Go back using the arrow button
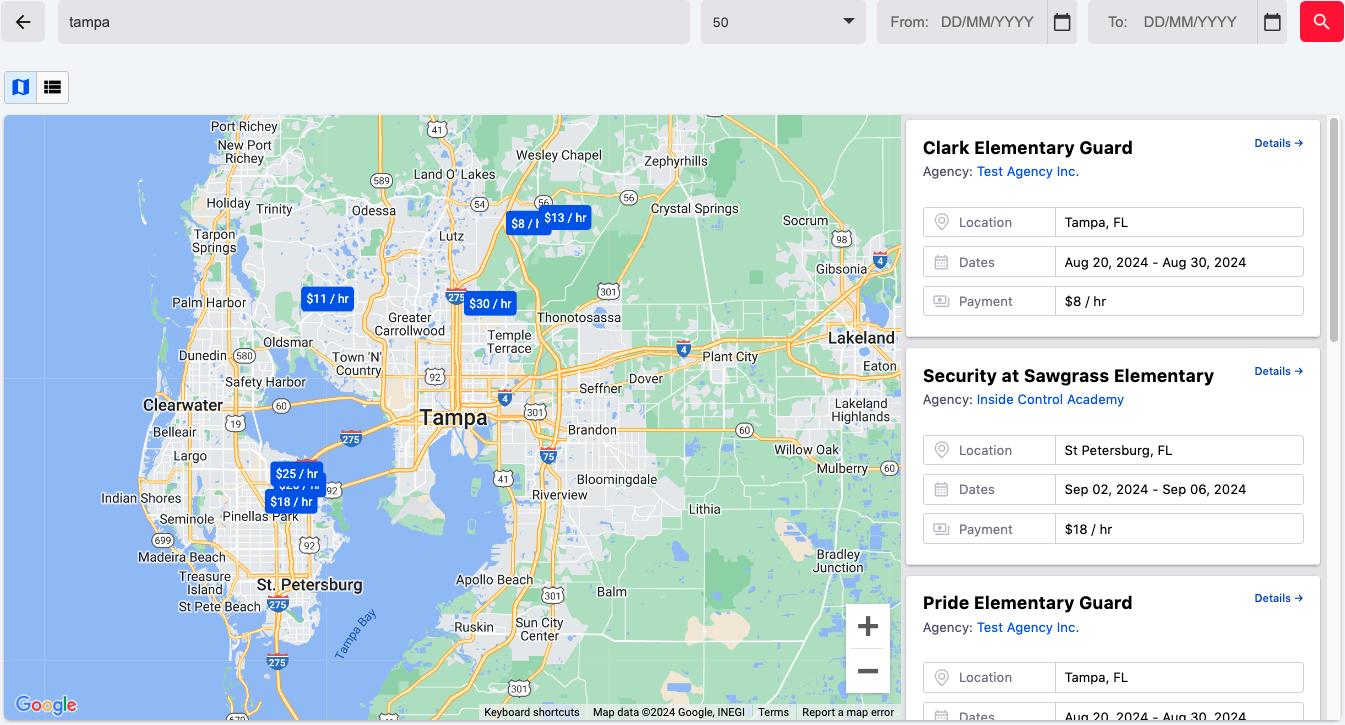1345x725 pixels. coord(23,22)
